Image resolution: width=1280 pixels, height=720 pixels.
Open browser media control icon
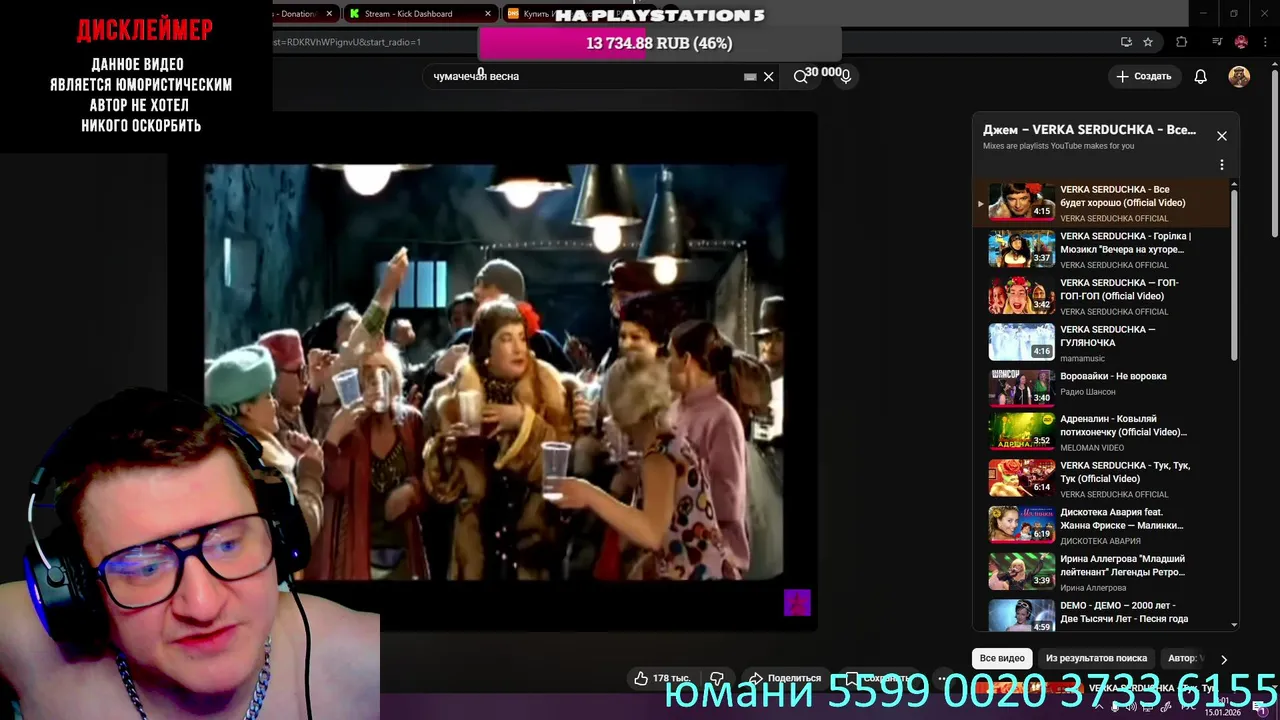(1217, 42)
